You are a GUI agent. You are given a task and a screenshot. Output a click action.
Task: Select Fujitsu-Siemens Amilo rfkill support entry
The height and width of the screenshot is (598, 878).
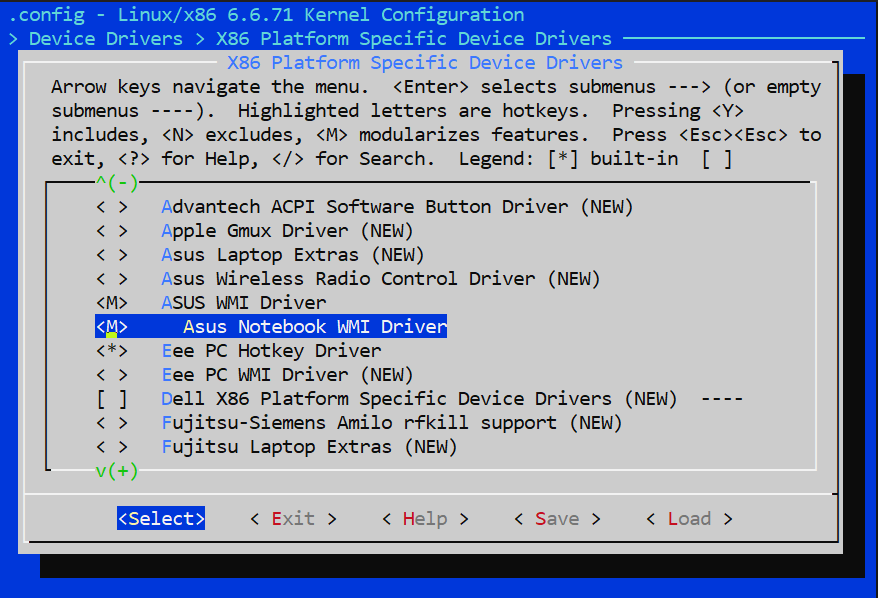coord(391,423)
